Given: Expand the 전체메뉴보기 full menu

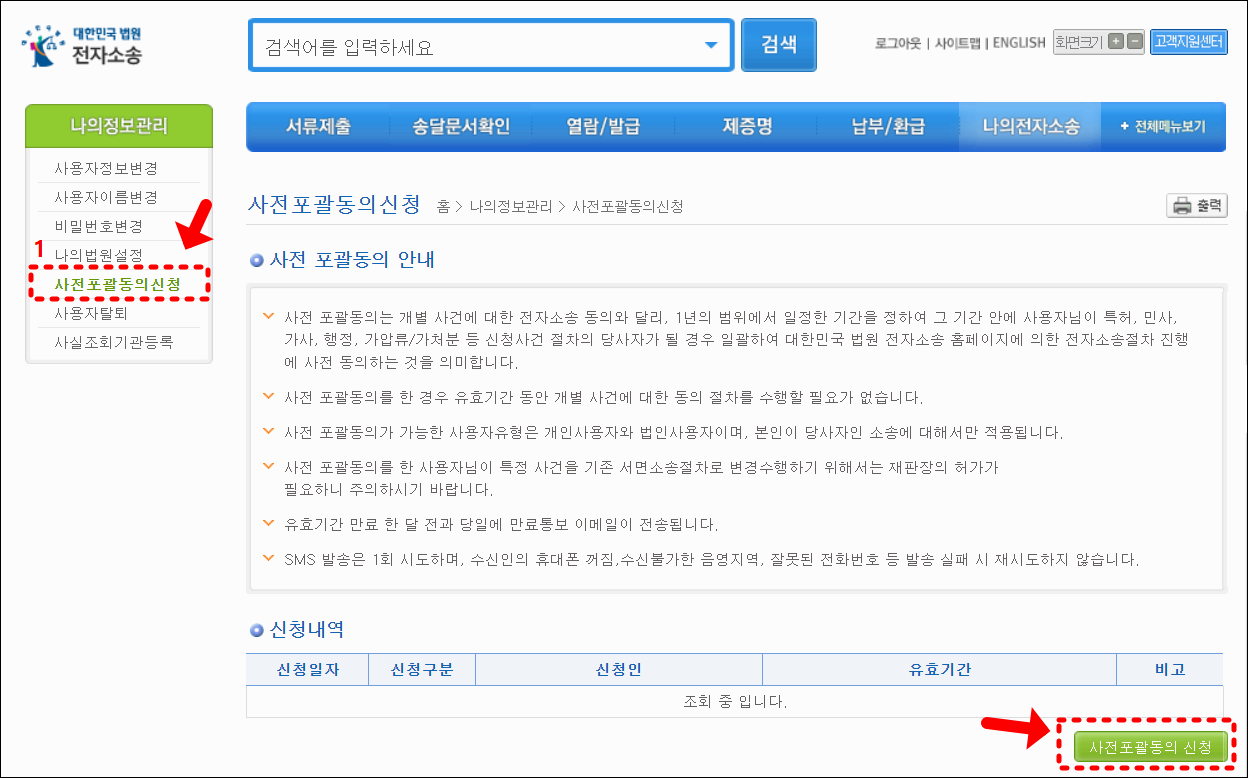Looking at the screenshot, I should 1163,127.
